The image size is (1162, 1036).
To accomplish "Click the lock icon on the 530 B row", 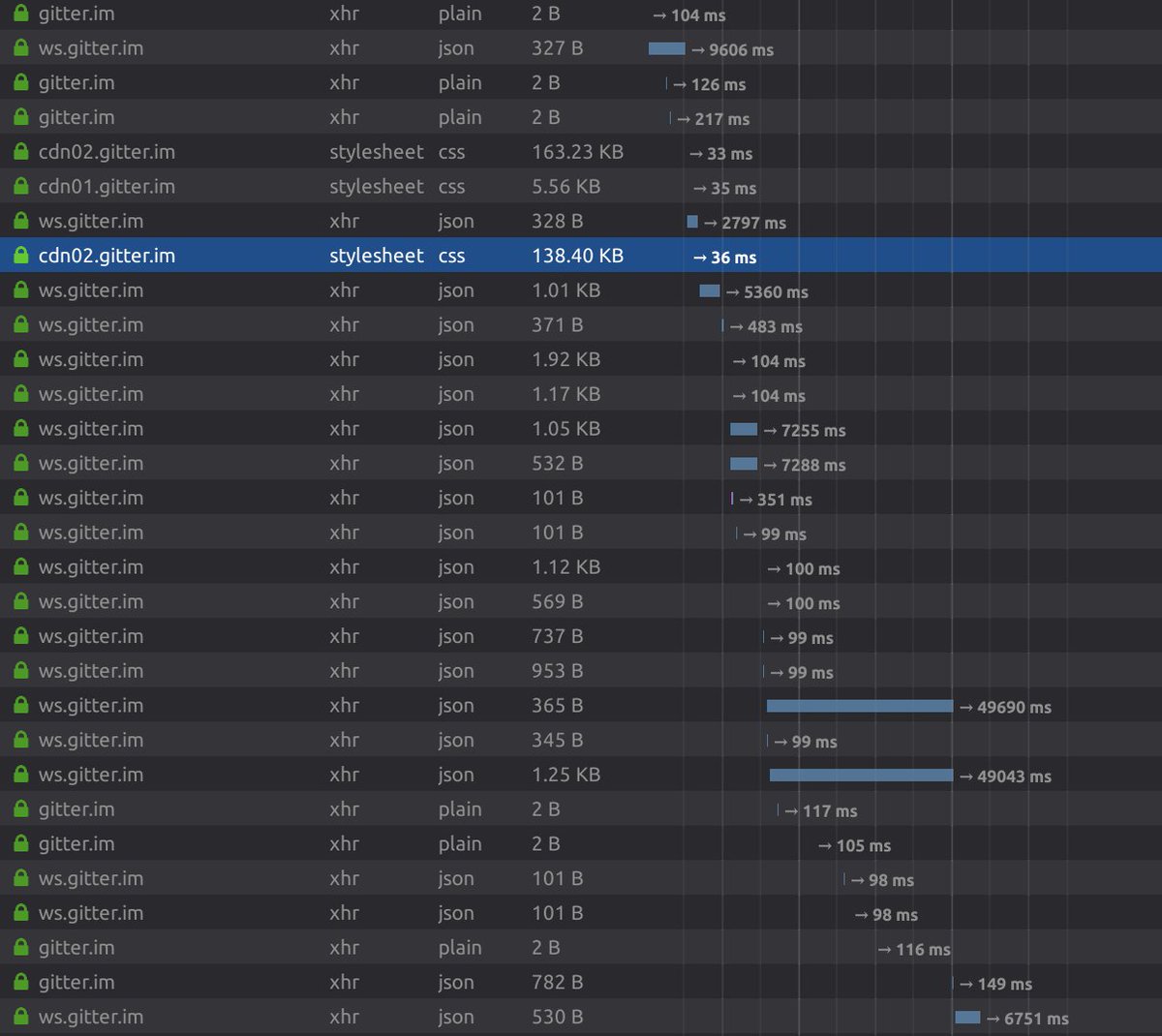I will tap(20, 1017).
